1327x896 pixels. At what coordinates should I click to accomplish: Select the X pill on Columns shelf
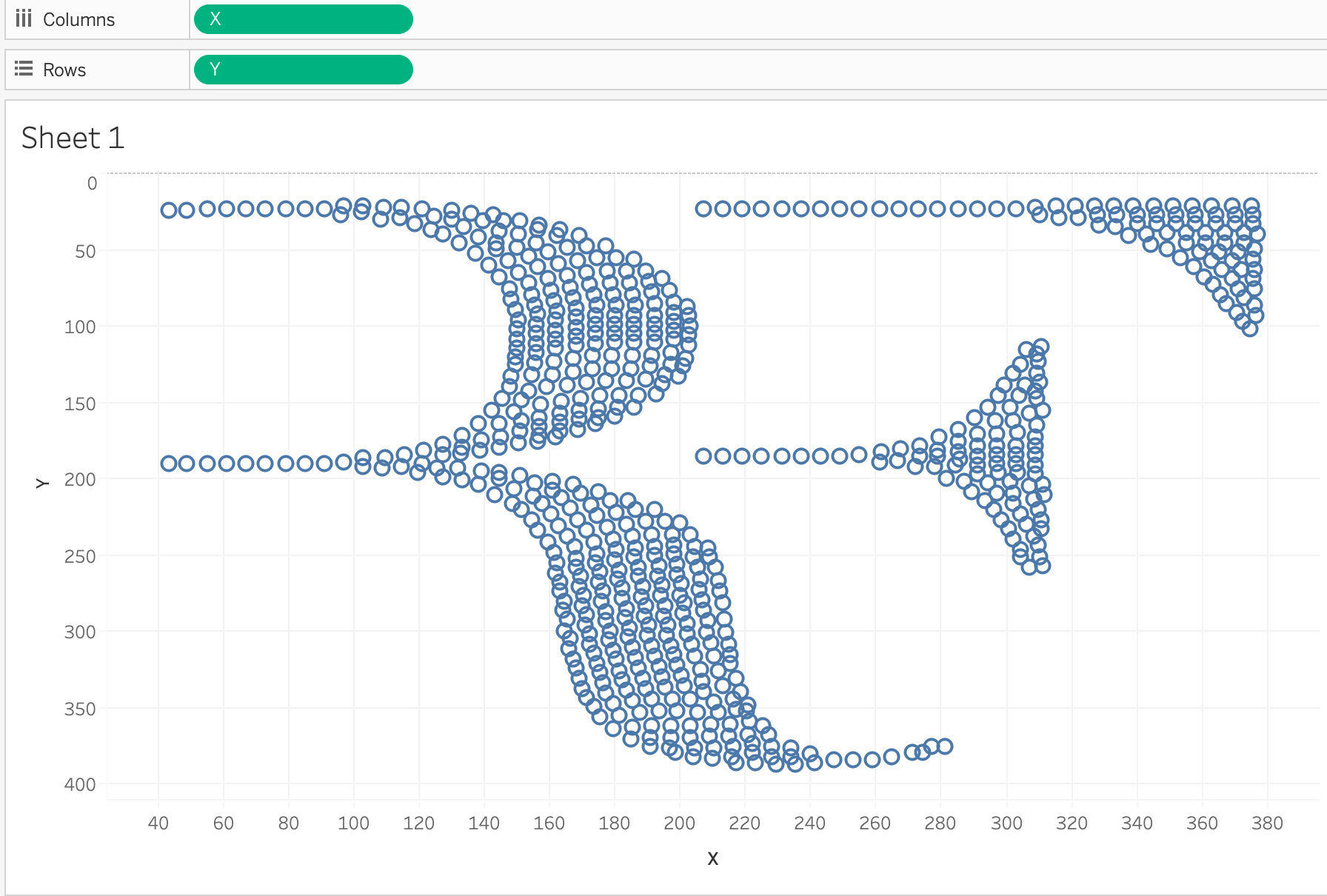tap(303, 19)
